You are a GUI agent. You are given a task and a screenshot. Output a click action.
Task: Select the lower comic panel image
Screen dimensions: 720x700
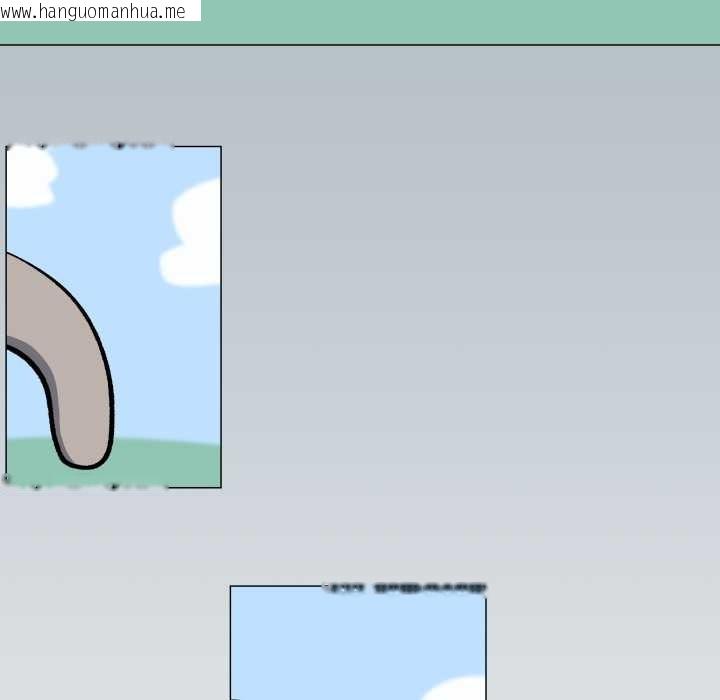point(357,645)
